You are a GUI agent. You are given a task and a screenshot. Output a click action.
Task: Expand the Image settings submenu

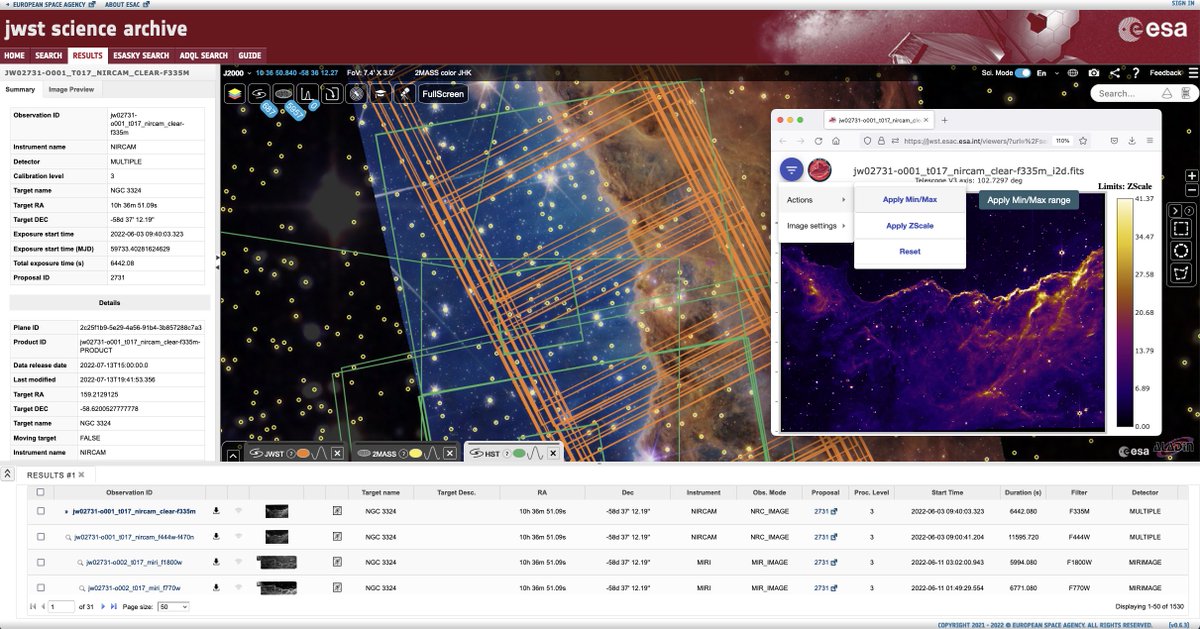coord(814,226)
